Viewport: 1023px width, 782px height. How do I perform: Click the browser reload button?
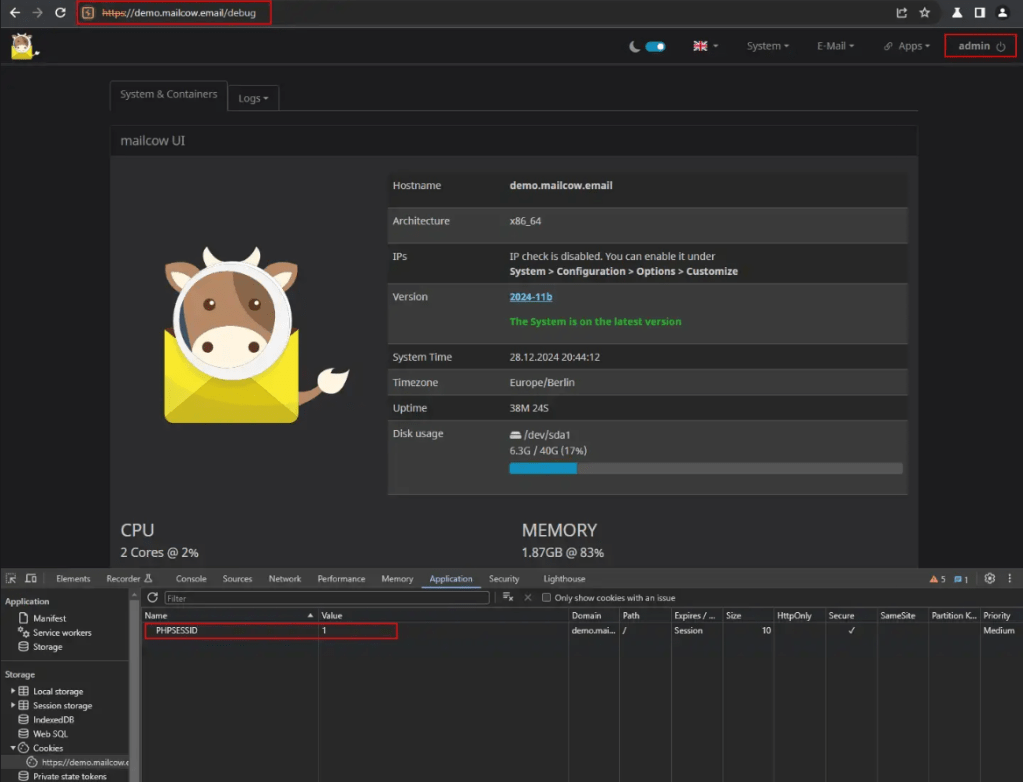(60, 13)
